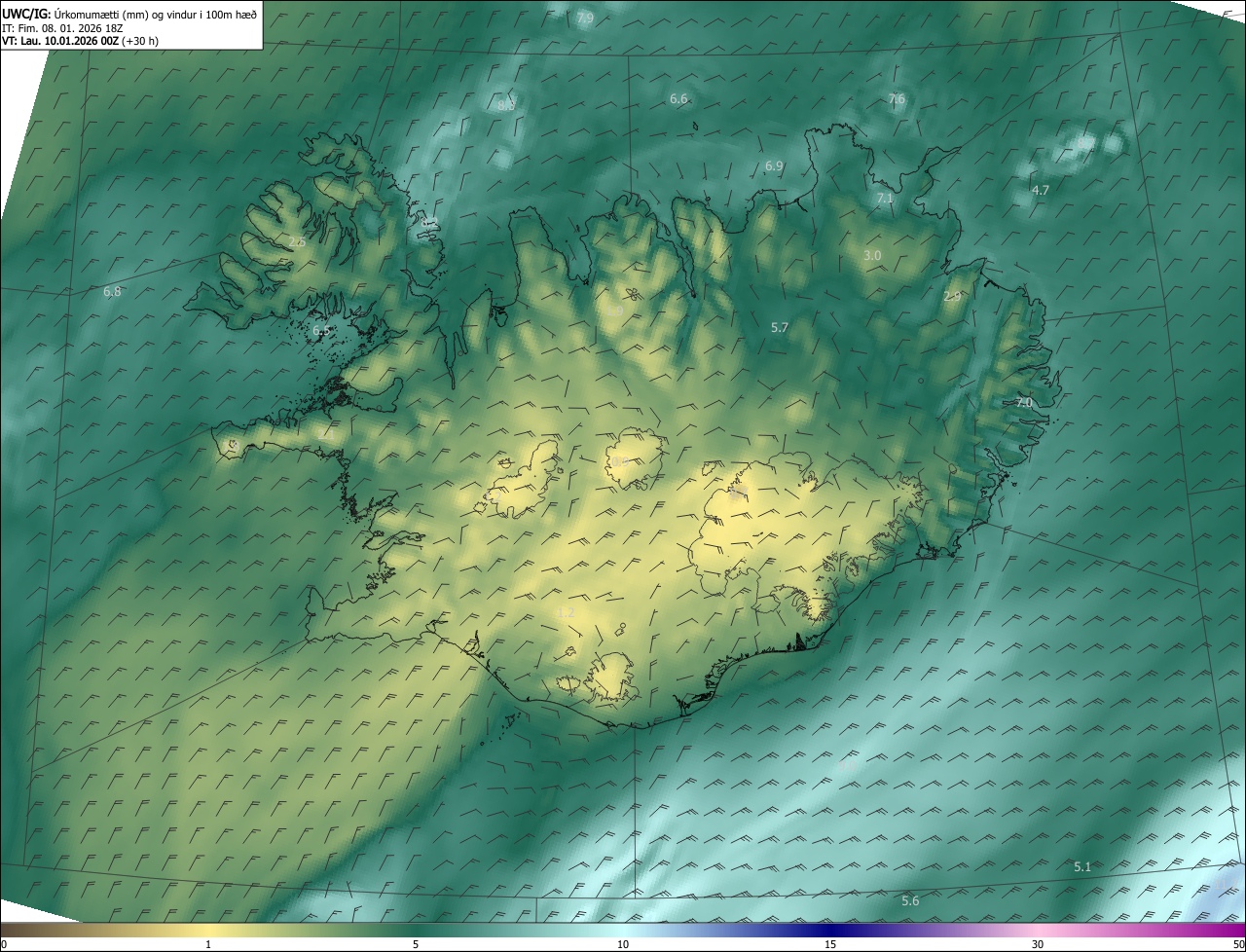The height and width of the screenshot is (952, 1246).
Task: Click the 4.7 value over the sea
Action: pyautogui.click(x=1041, y=191)
